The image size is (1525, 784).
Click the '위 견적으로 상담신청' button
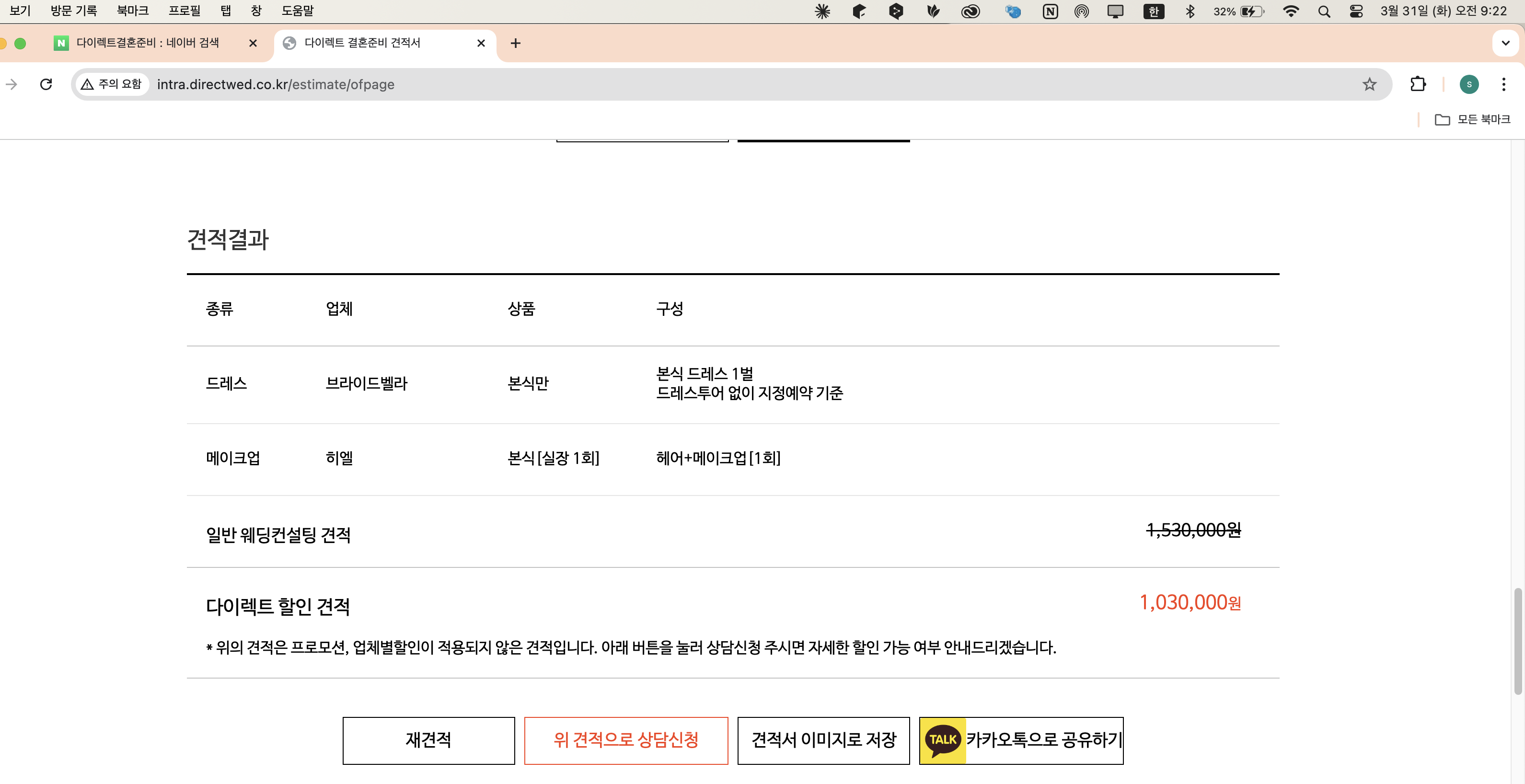pyautogui.click(x=626, y=740)
